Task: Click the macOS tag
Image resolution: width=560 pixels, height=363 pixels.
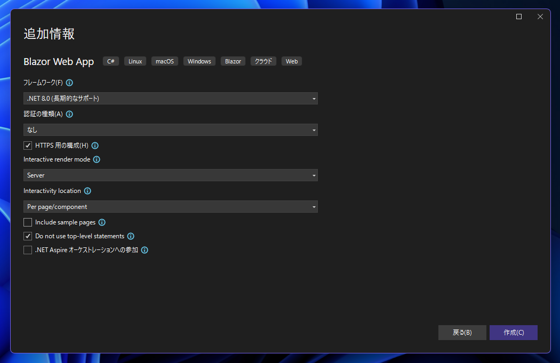Action: tap(165, 61)
